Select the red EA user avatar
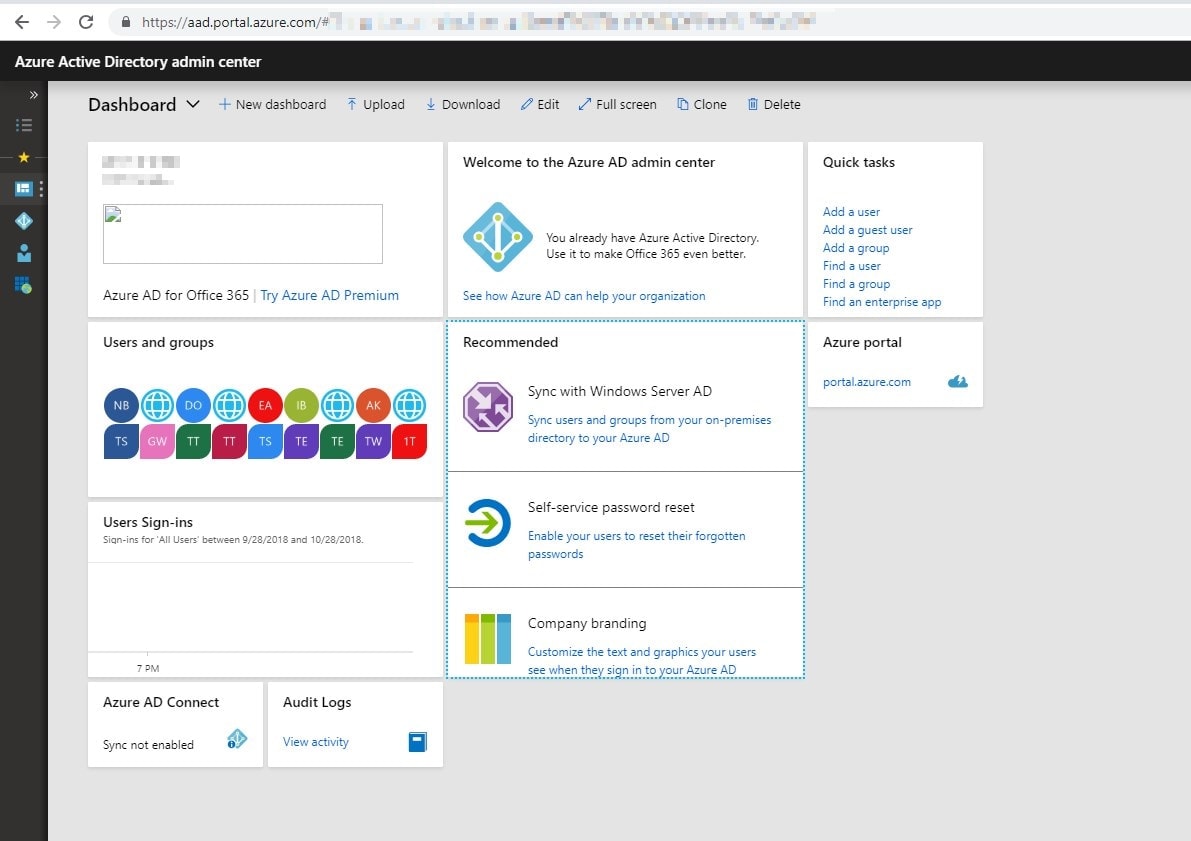Screen dimensions: 1191x841 click(265, 406)
